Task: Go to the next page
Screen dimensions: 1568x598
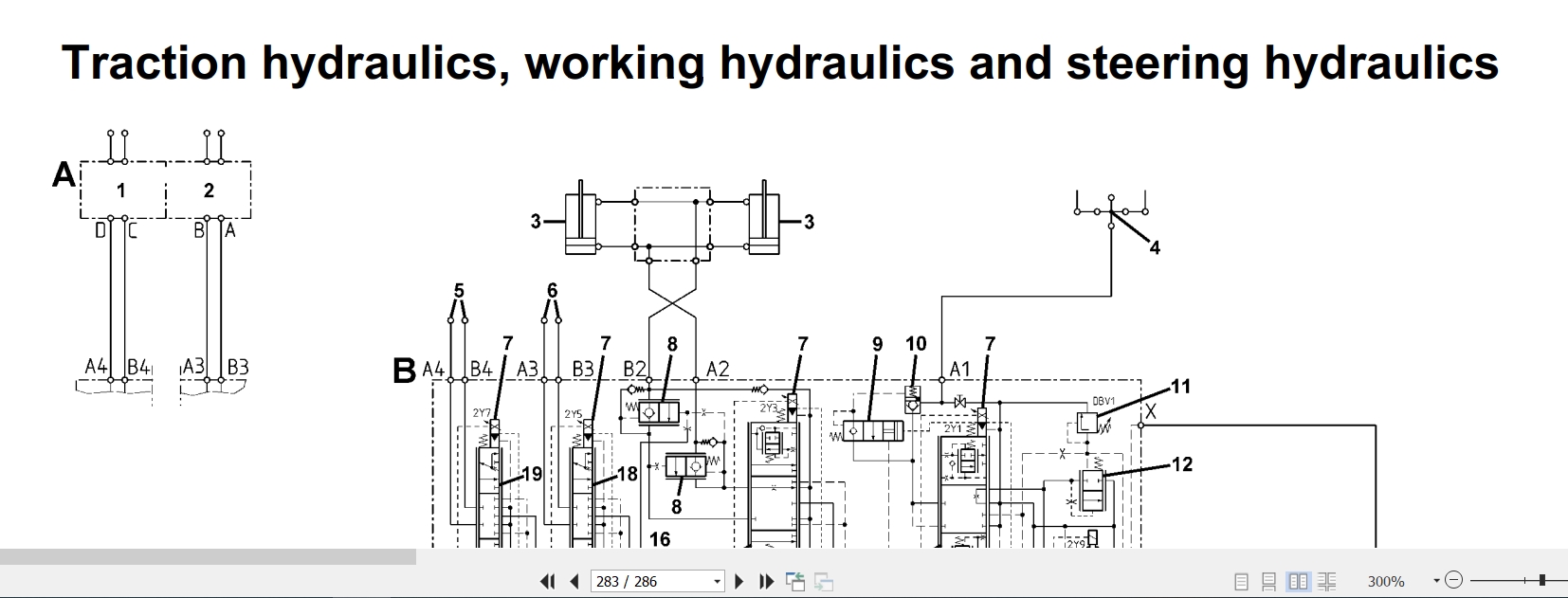Action: [740, 581]
